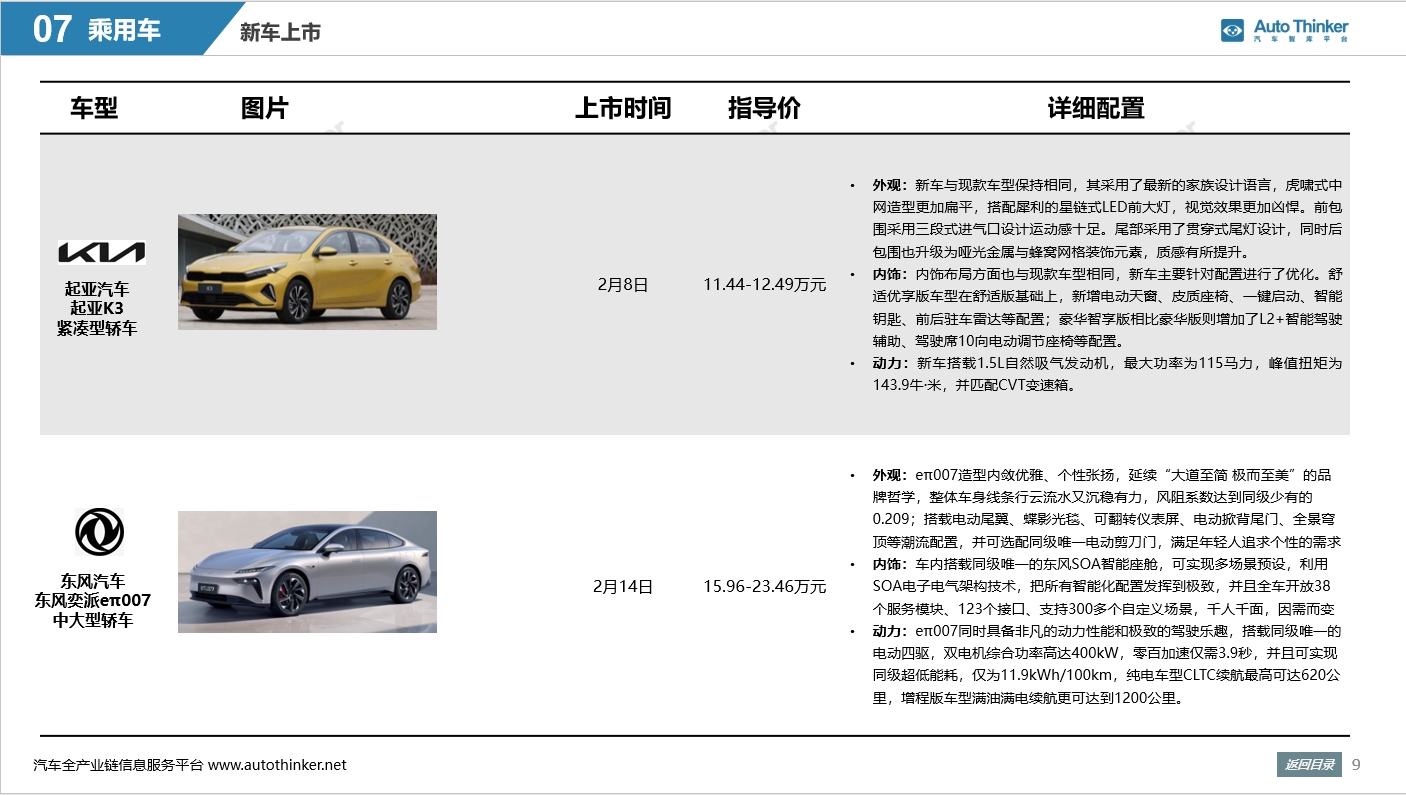Screen dimensions: 1406x795
Task: Click the Kia K3 外观 bullet heading
Action: click(889, 186)
